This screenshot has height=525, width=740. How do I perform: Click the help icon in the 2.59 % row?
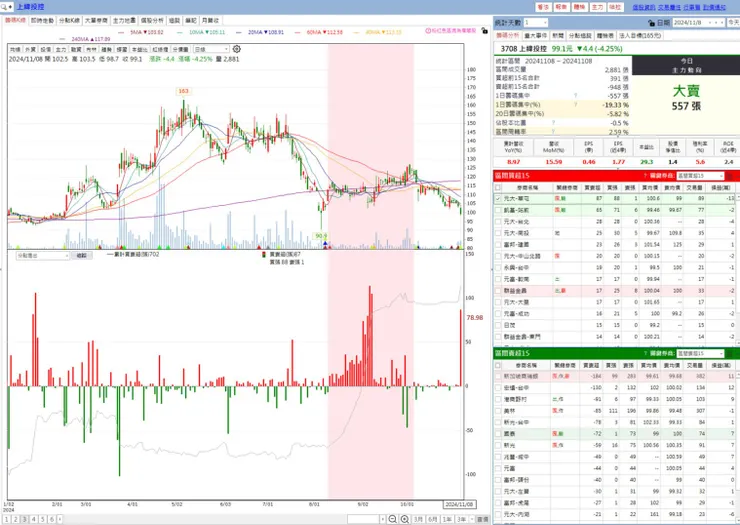553,132
